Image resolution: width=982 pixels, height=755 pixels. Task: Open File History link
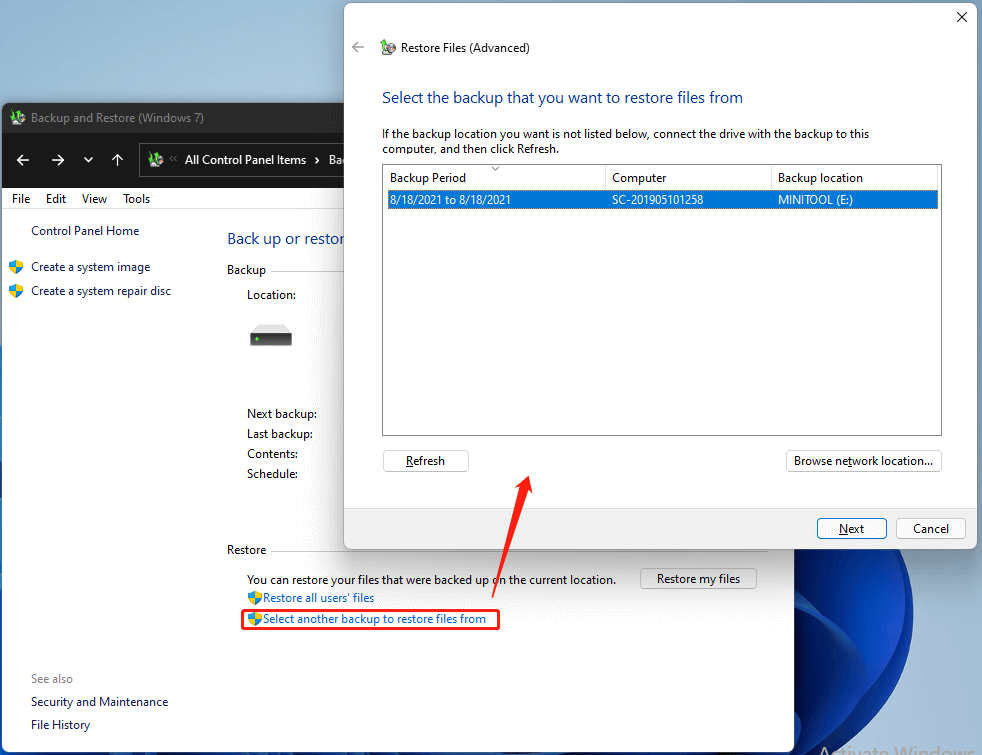(x=61, y=725)
